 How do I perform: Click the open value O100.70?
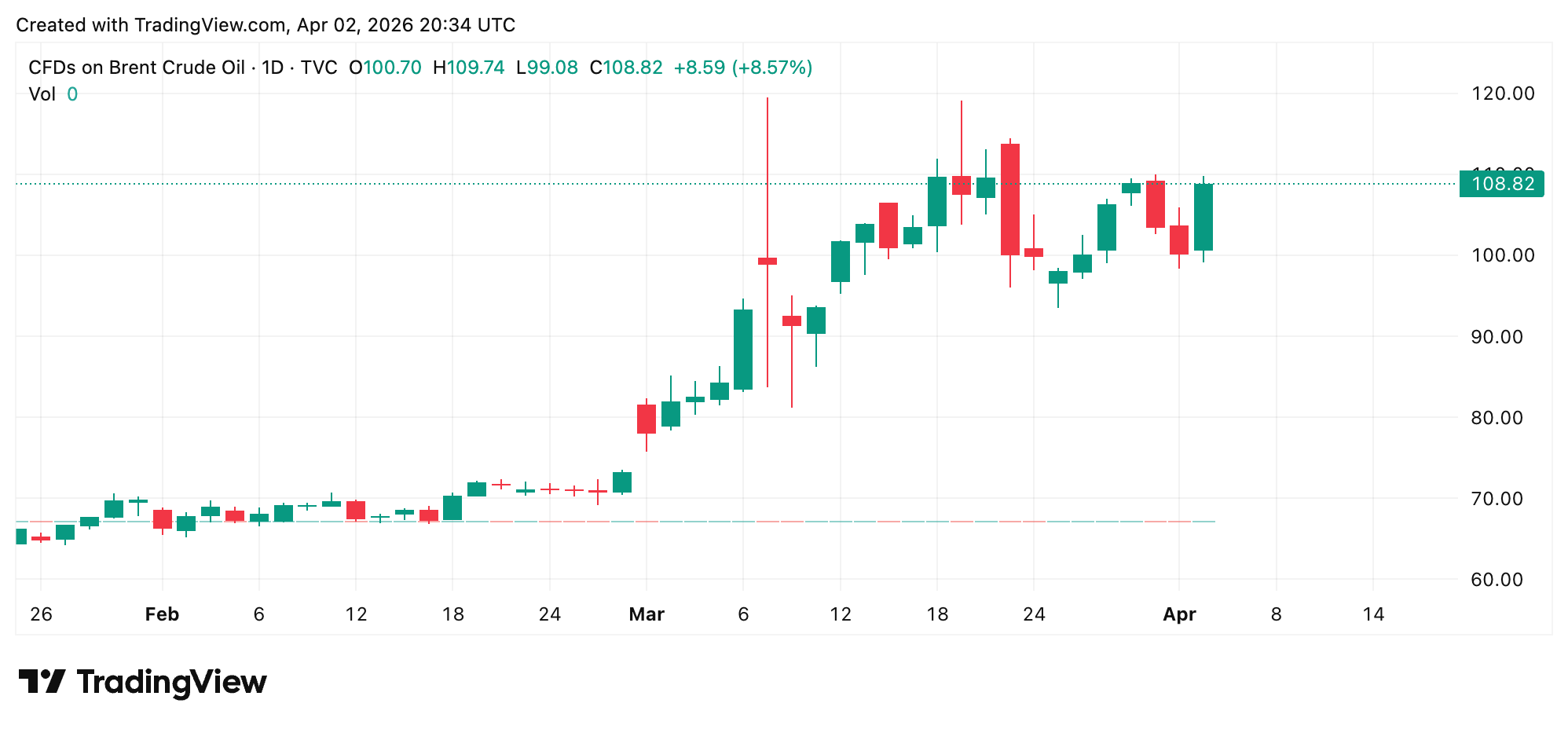[385, 68]
